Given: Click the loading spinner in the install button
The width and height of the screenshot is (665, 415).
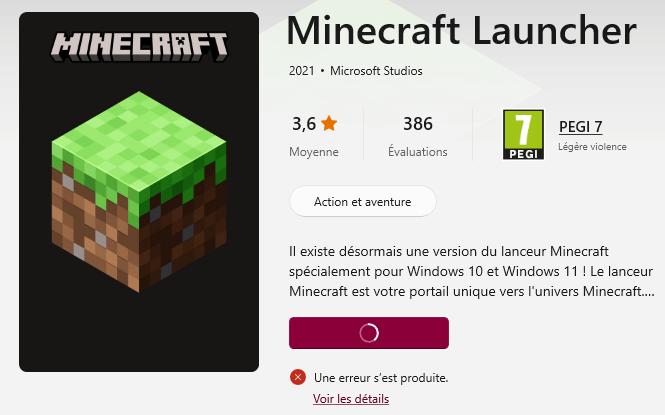Looking at the screenshot, I should pos(369,333).
